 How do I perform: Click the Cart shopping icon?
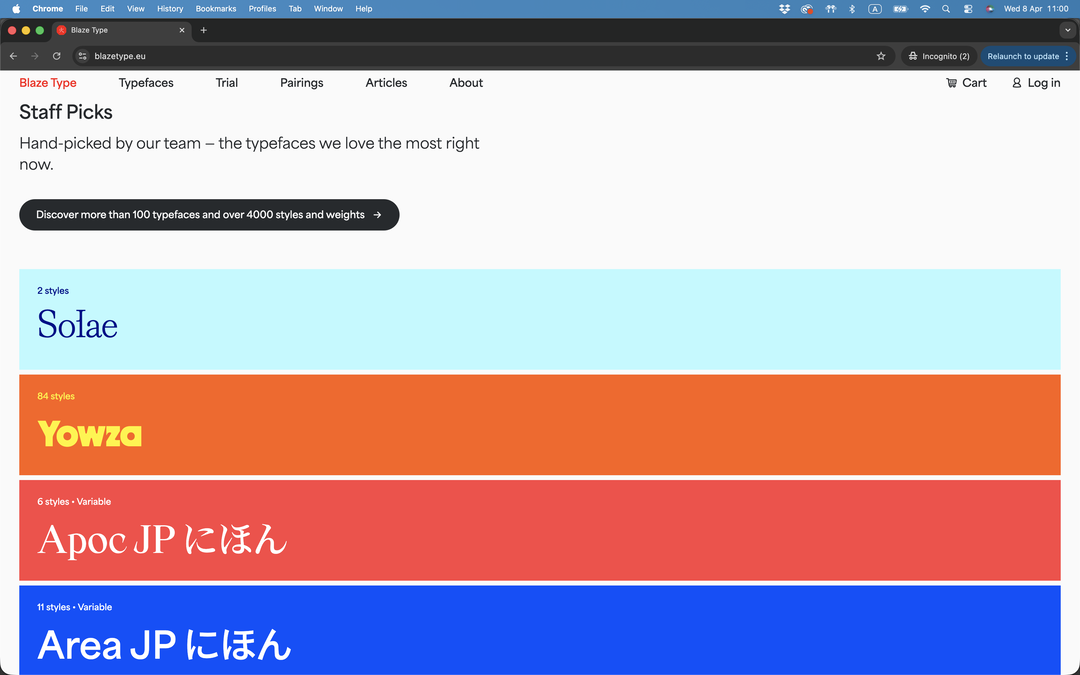pos(951,83)
